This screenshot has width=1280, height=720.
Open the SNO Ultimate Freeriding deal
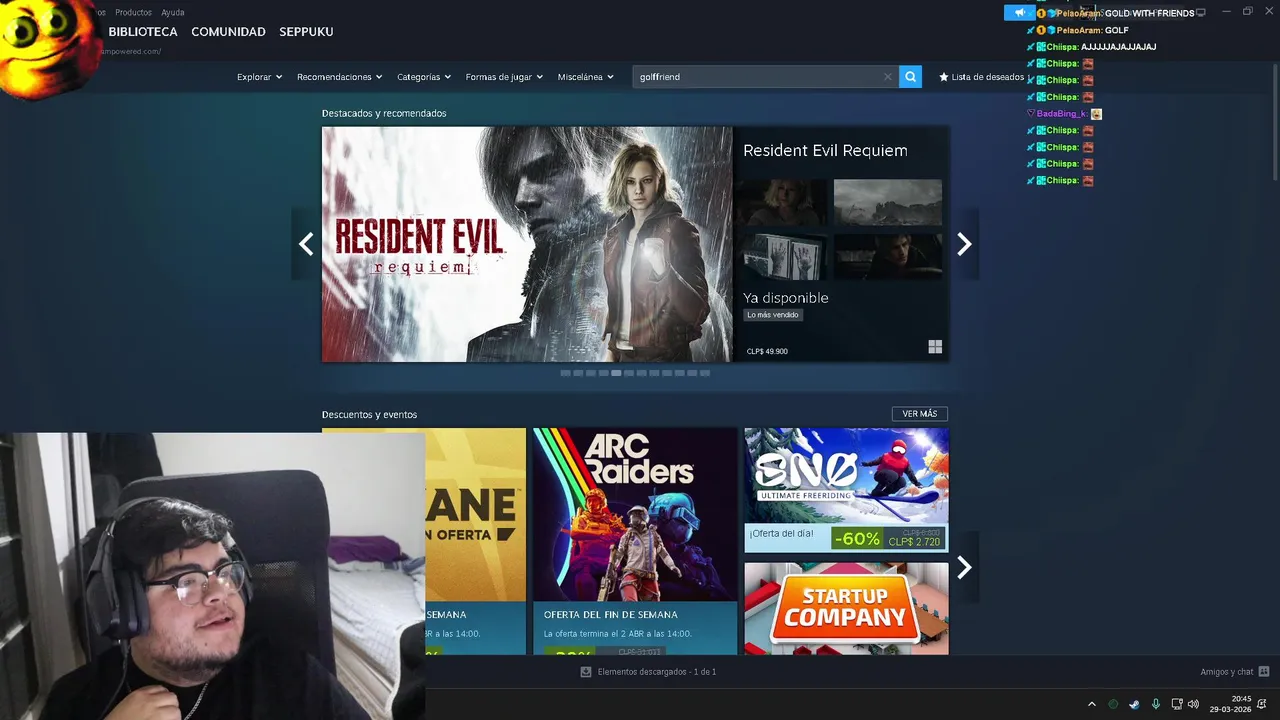846,490
